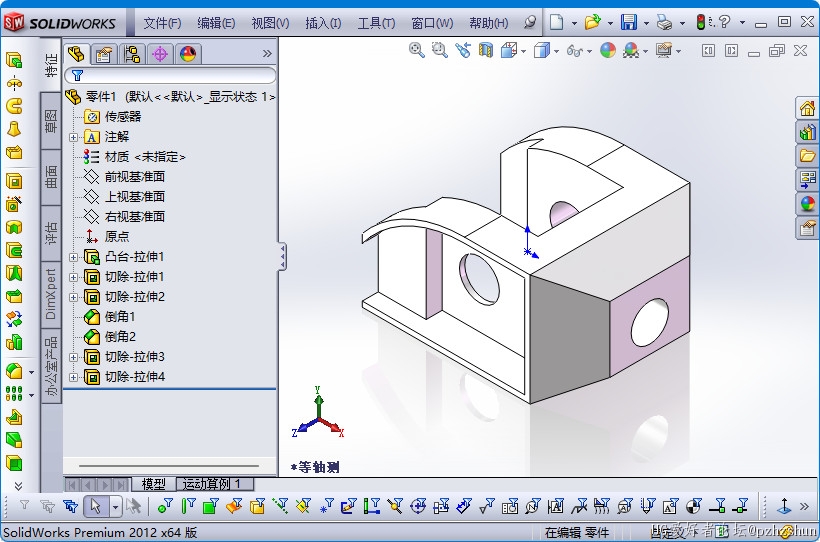Select the Hole Wizard tool
Viewport: 820px width, 542px height.
coord(14,204)
